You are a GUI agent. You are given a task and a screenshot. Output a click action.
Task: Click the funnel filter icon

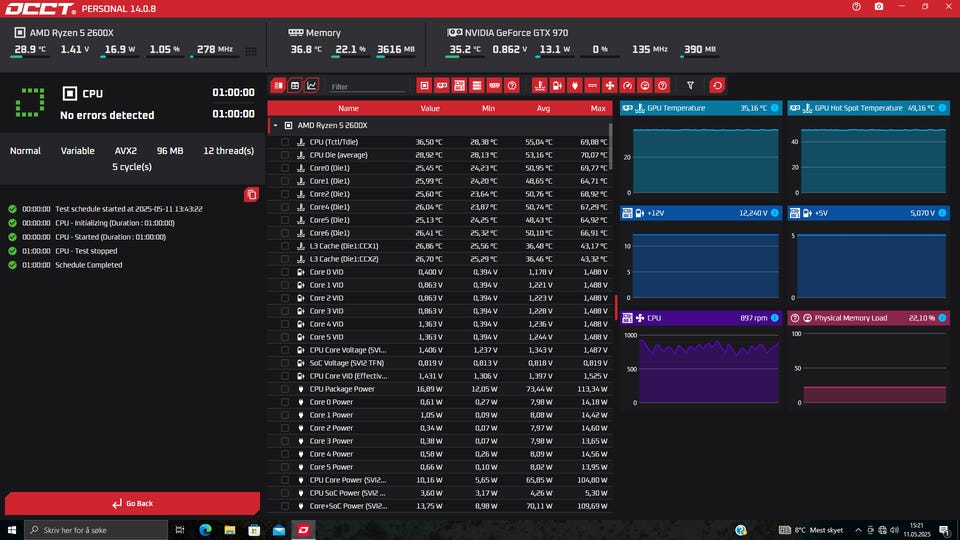[x=690, y=86]
